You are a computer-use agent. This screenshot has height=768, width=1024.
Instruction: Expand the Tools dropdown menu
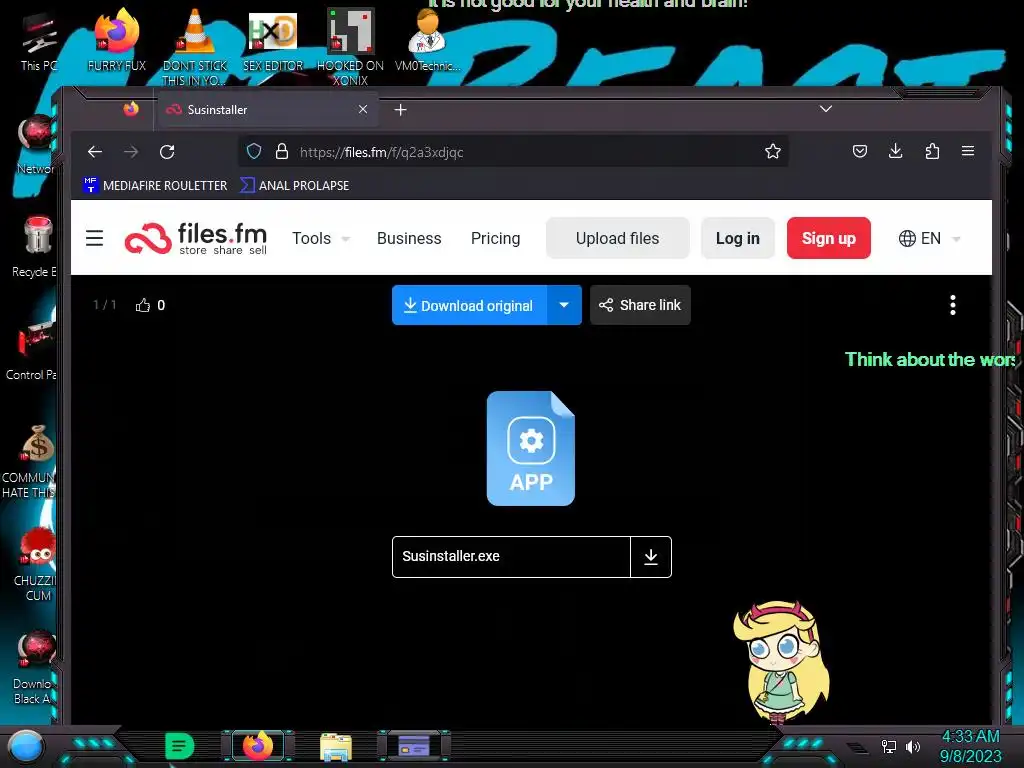pyautogui.click(x=321, y=238)
